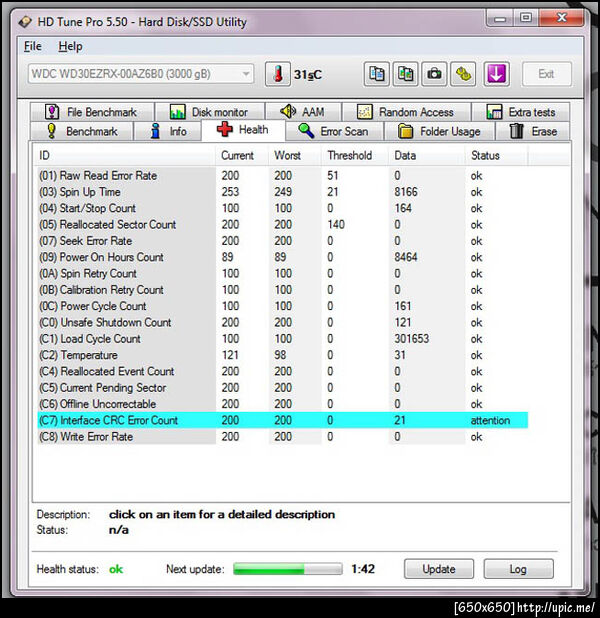Image resolution: width=600 pixels, height=618 pixels.
Task: Click the Update button
Action: click(439, 569)
